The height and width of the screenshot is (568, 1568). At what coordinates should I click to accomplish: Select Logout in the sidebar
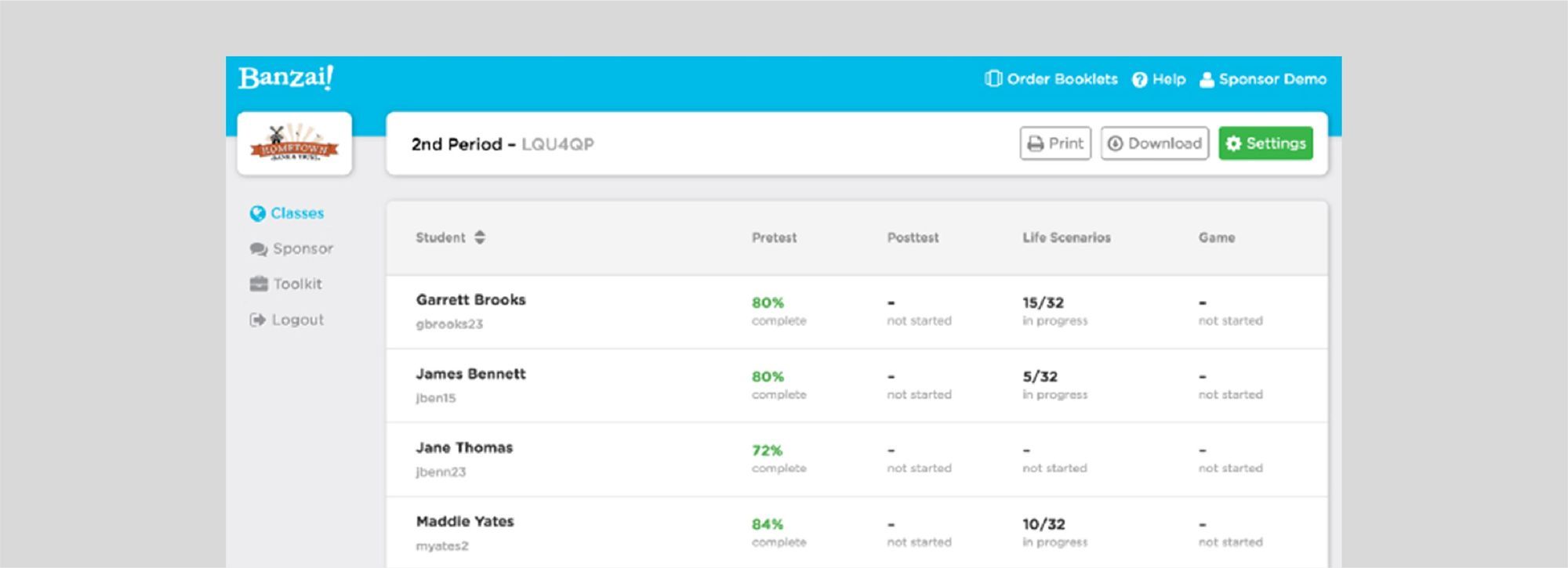pyautogui.click(x=287, y=320)
